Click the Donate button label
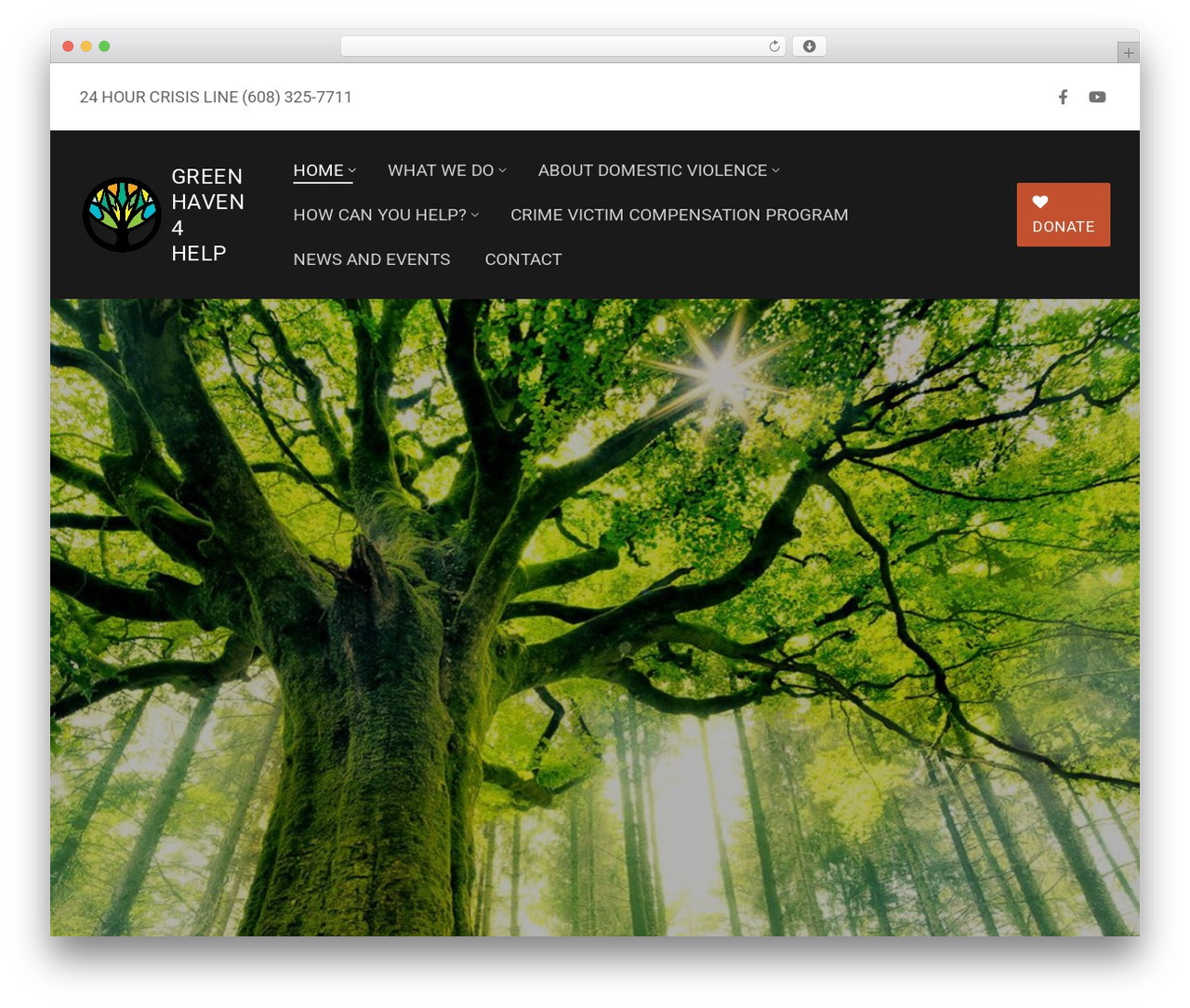The image size is (1190, 1008). click(x=1064, y=227)
